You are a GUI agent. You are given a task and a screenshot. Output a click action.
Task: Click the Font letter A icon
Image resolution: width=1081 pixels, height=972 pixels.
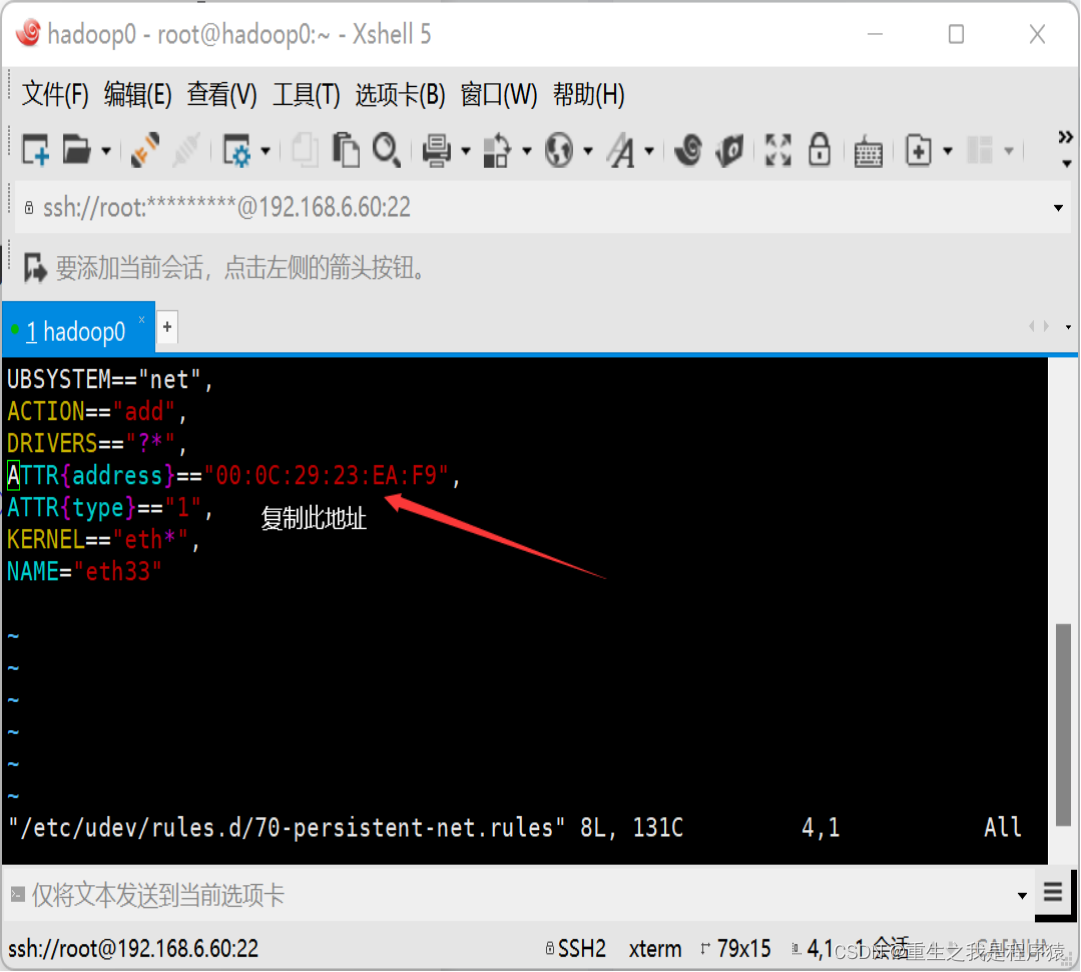[621, 150]
